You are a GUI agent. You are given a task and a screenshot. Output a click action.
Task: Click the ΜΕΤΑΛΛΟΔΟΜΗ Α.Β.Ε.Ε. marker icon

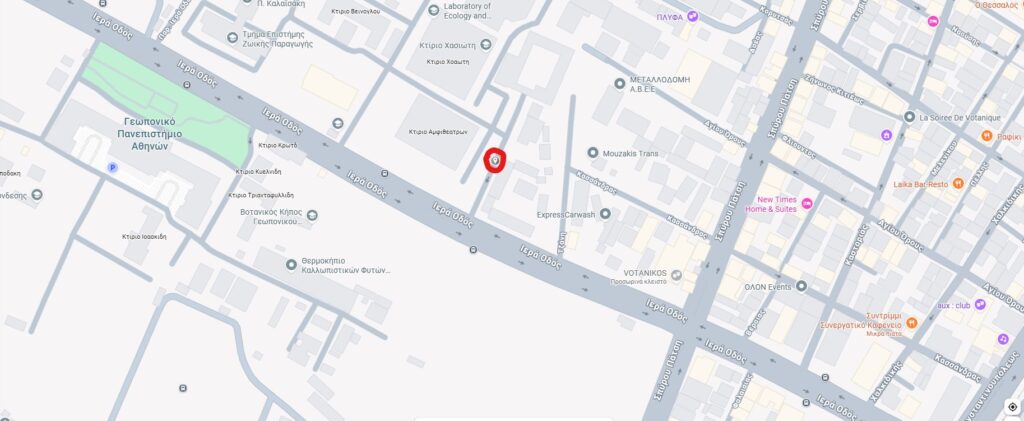(620, 84)
